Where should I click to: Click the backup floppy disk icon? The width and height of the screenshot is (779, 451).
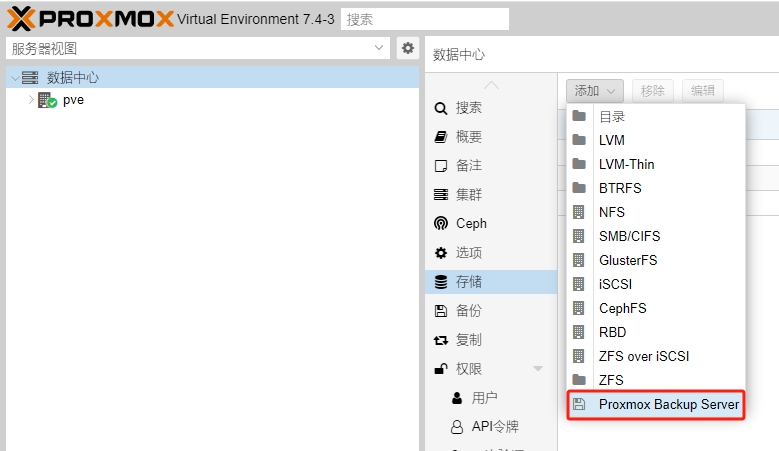pos(440,311)
